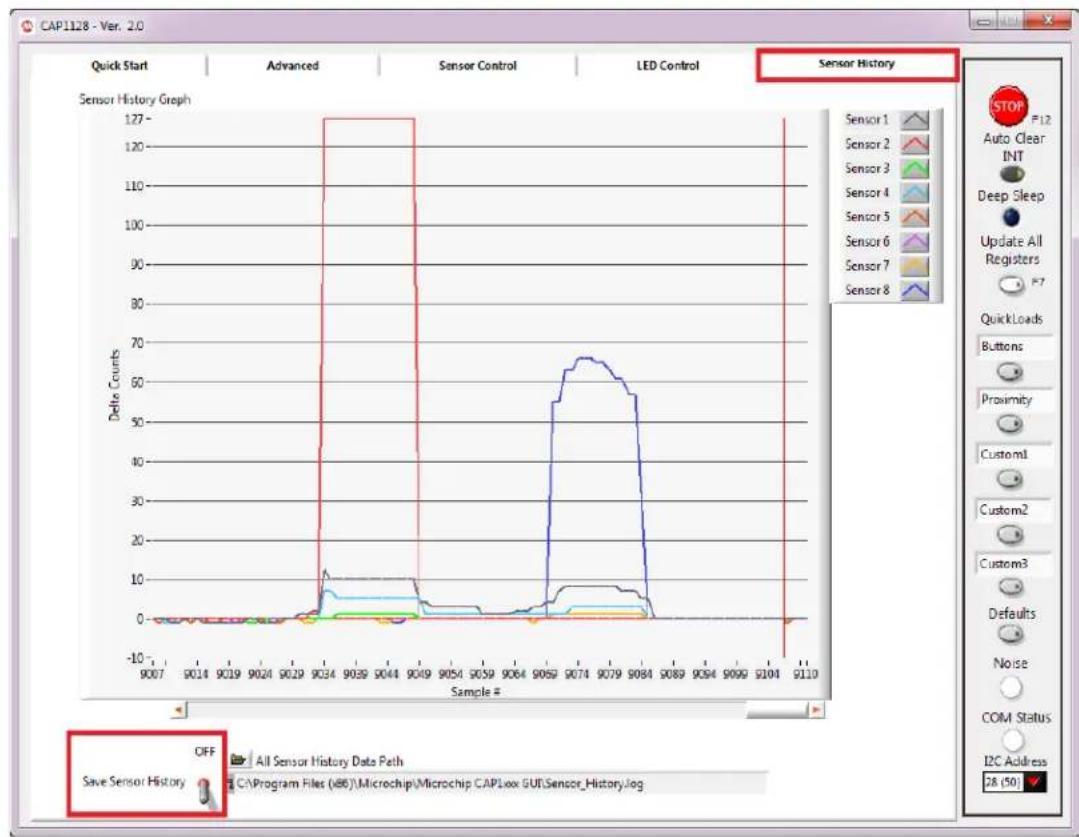
Task: Load the Custom2 quickload
Action: click(x=1009, y=534)
